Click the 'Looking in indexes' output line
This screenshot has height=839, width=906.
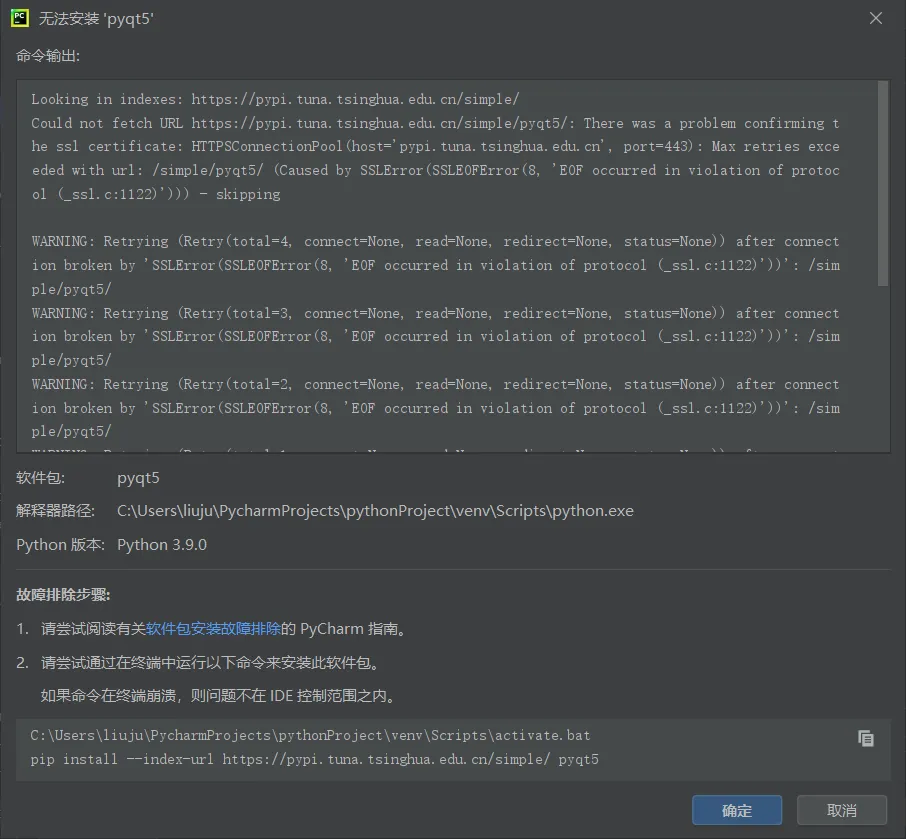click(275, 99)
